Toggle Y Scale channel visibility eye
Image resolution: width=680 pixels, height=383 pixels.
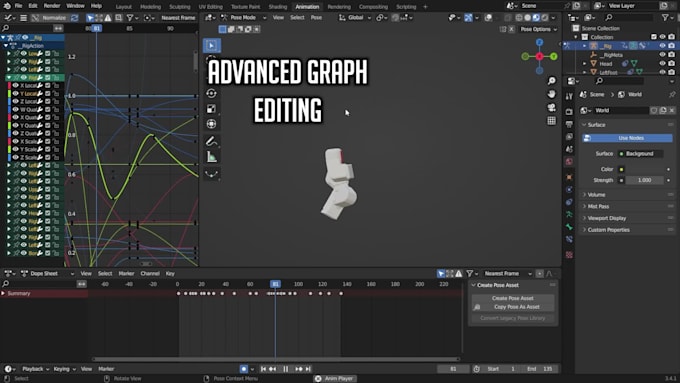click(x=16, y=149)
